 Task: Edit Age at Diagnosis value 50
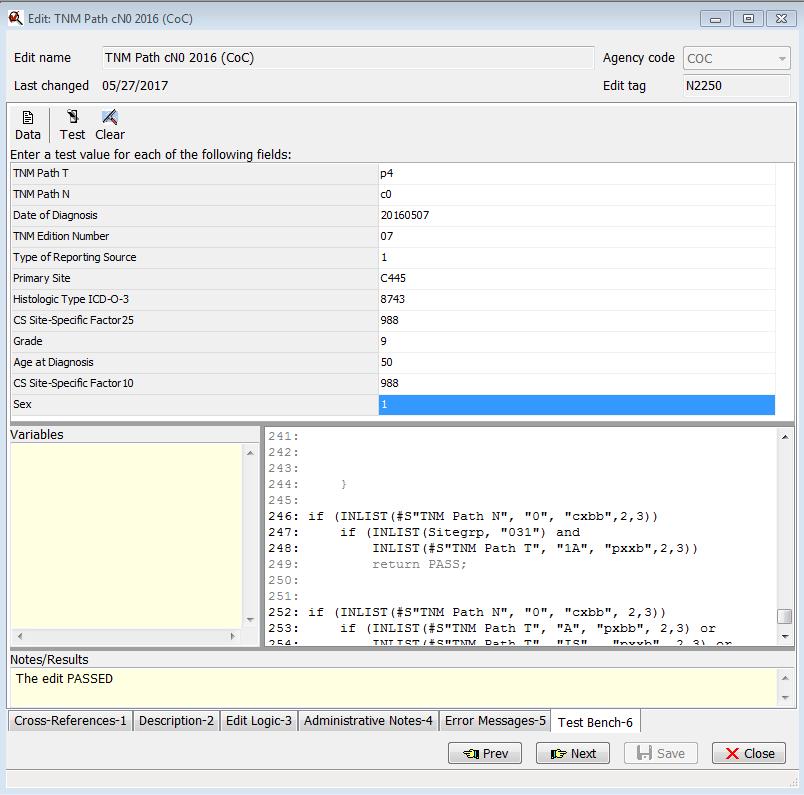coord(577,363)
